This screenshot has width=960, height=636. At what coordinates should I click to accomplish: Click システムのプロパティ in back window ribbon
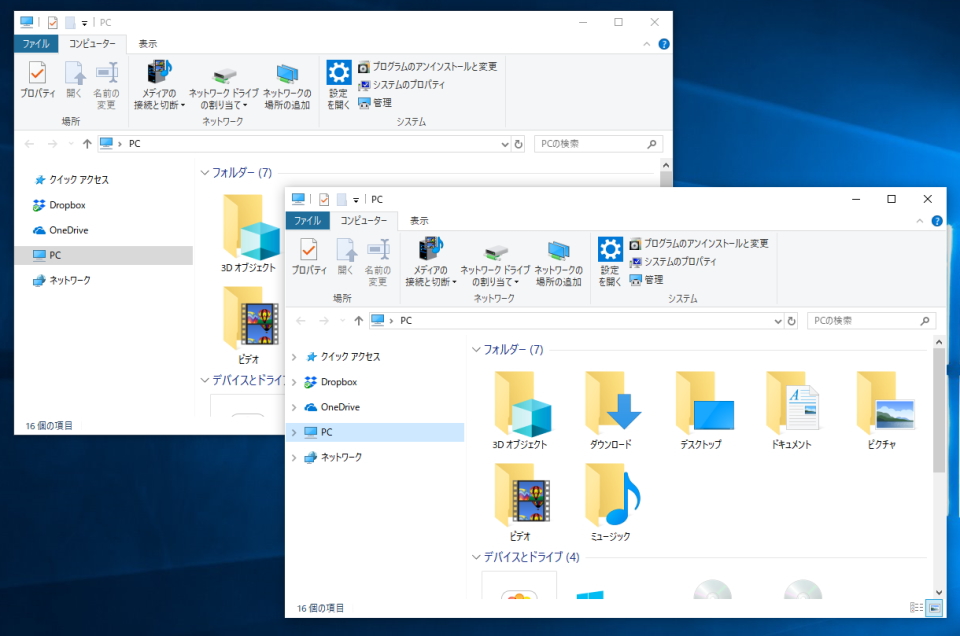coord(408,85)
